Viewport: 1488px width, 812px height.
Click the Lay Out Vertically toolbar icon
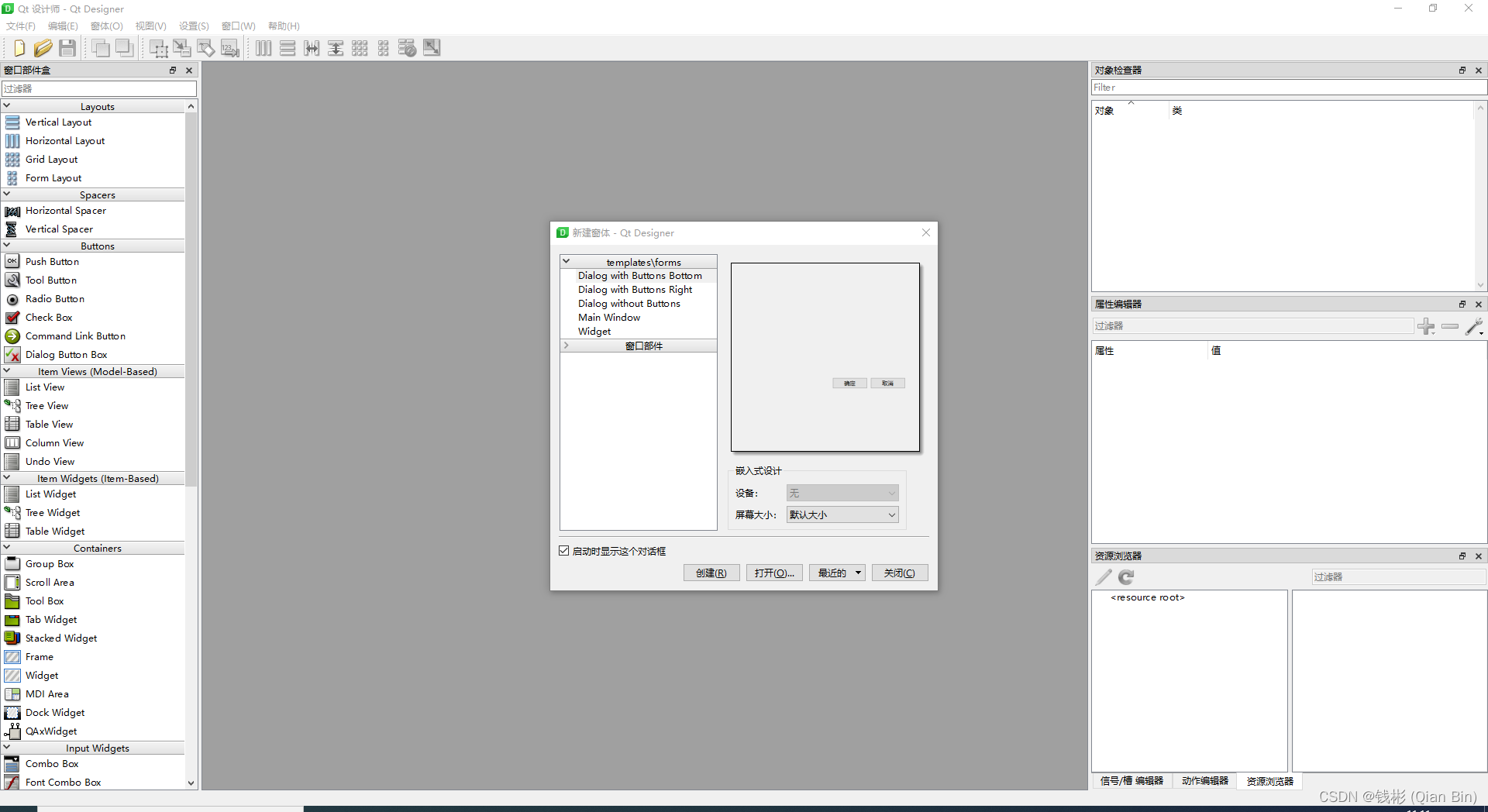pos(288,48)
